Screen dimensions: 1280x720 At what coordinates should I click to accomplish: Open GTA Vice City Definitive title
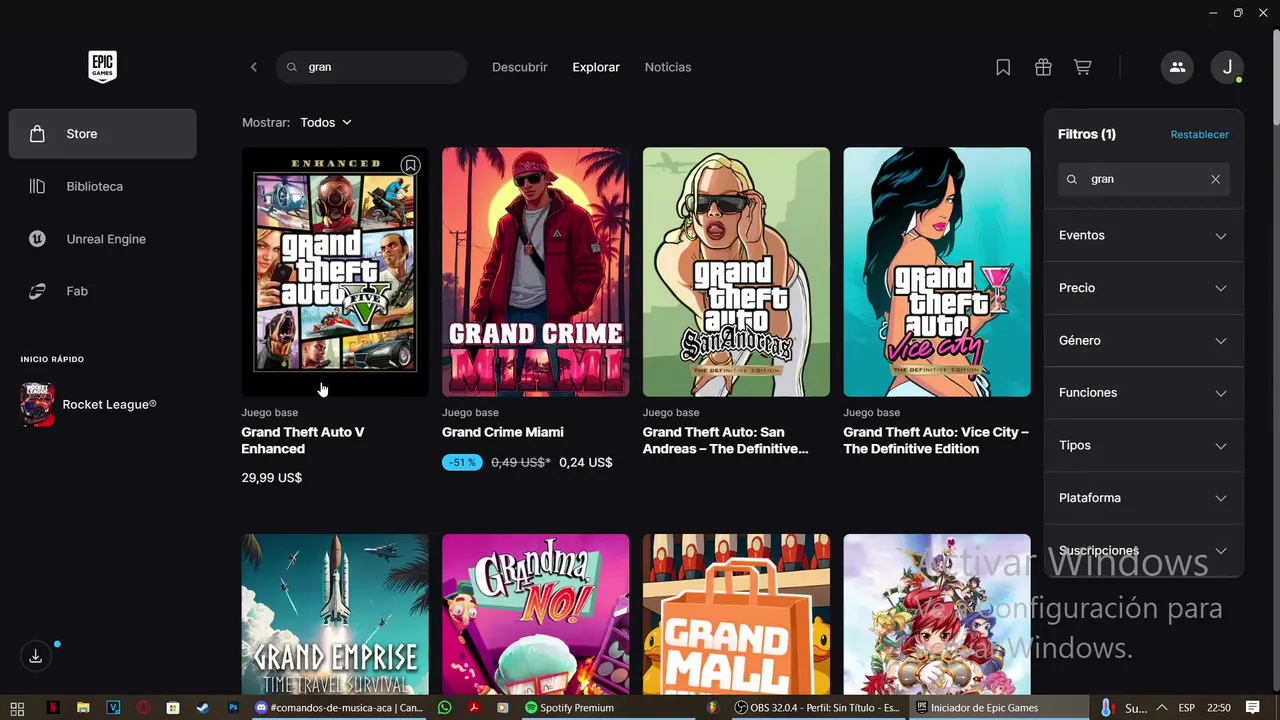coord(936,440)
